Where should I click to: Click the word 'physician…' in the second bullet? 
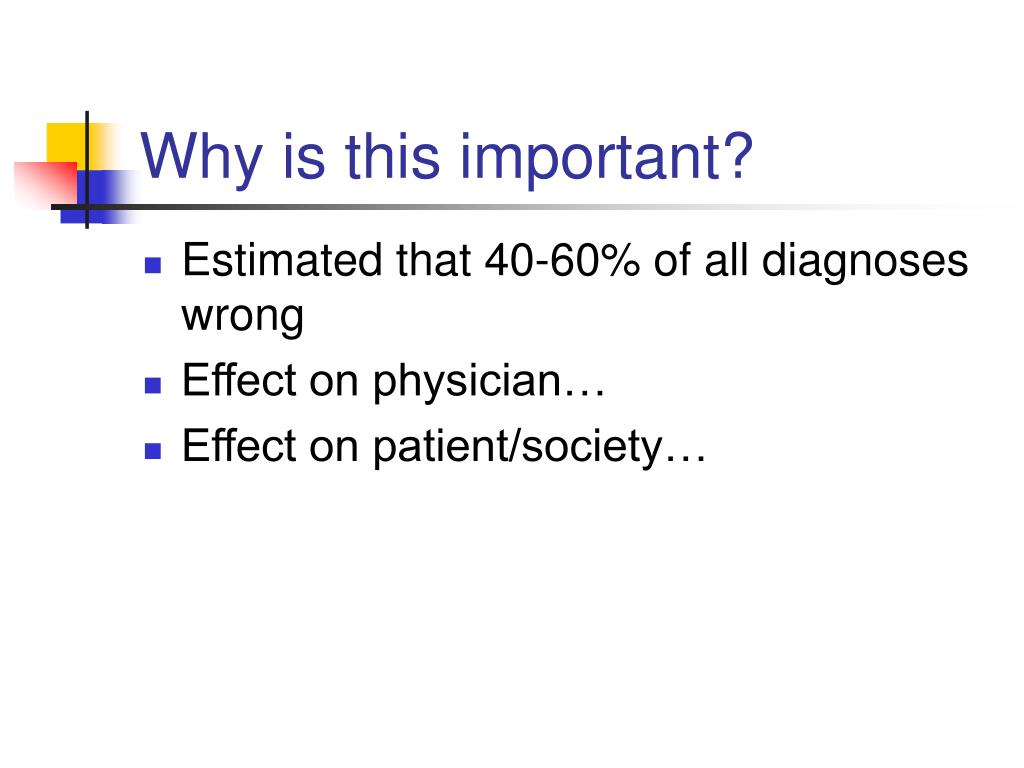489,382
